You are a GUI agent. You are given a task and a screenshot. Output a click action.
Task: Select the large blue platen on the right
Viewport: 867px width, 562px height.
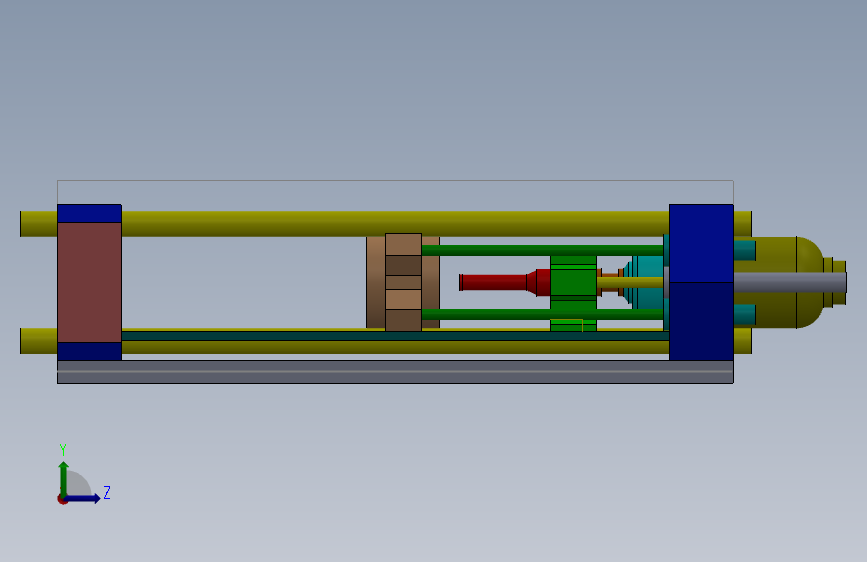[701, 282]
